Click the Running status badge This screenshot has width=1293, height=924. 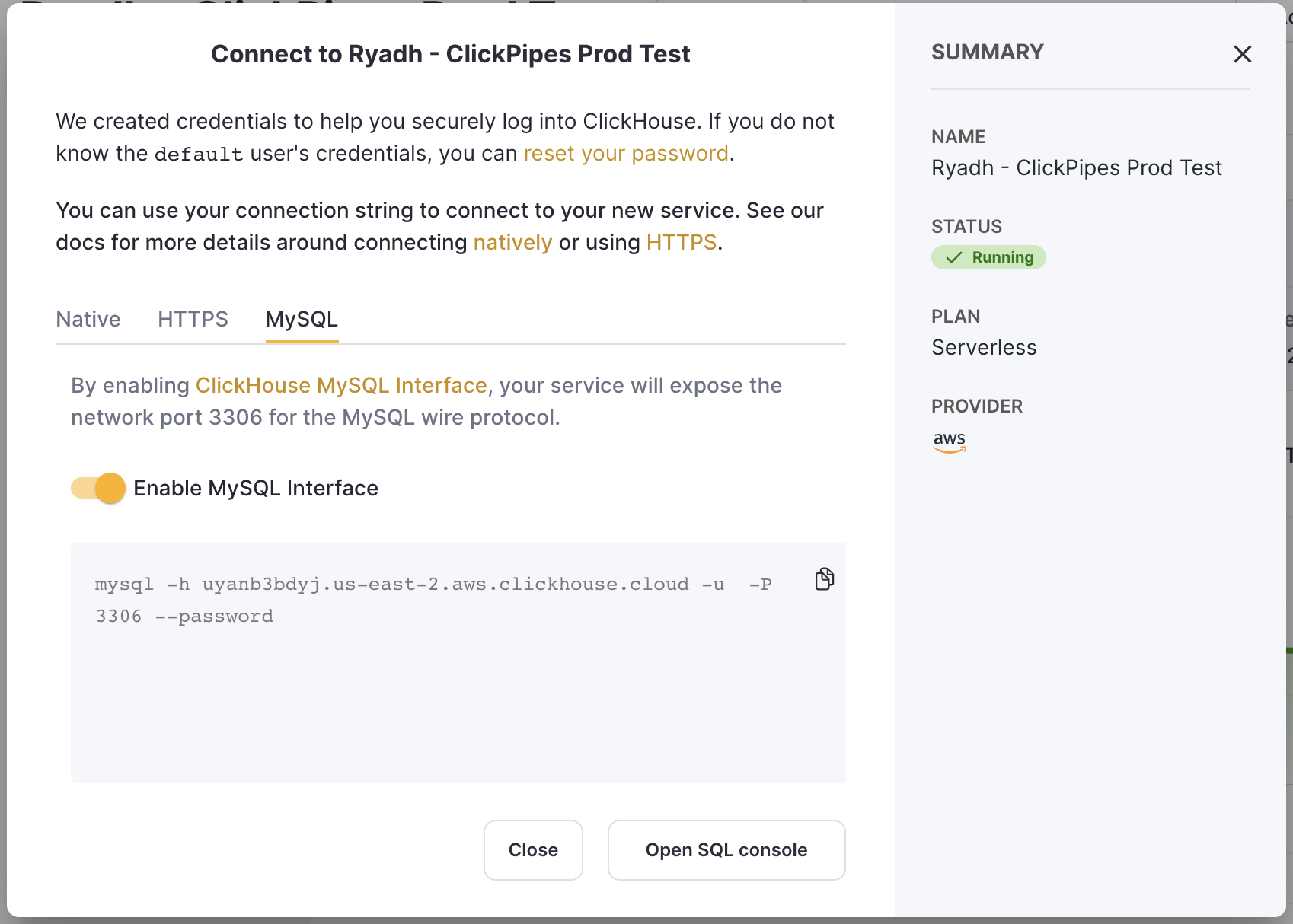pyautogui.click(x=988, y=257)
